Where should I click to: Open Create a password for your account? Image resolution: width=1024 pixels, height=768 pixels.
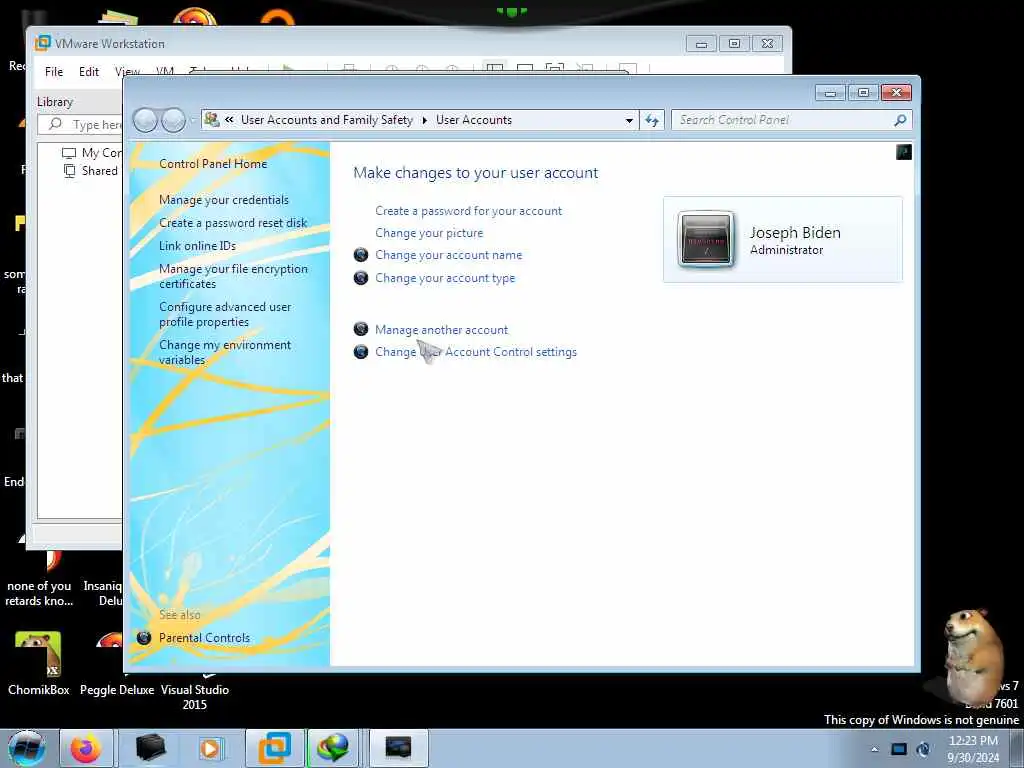point(468,211)
